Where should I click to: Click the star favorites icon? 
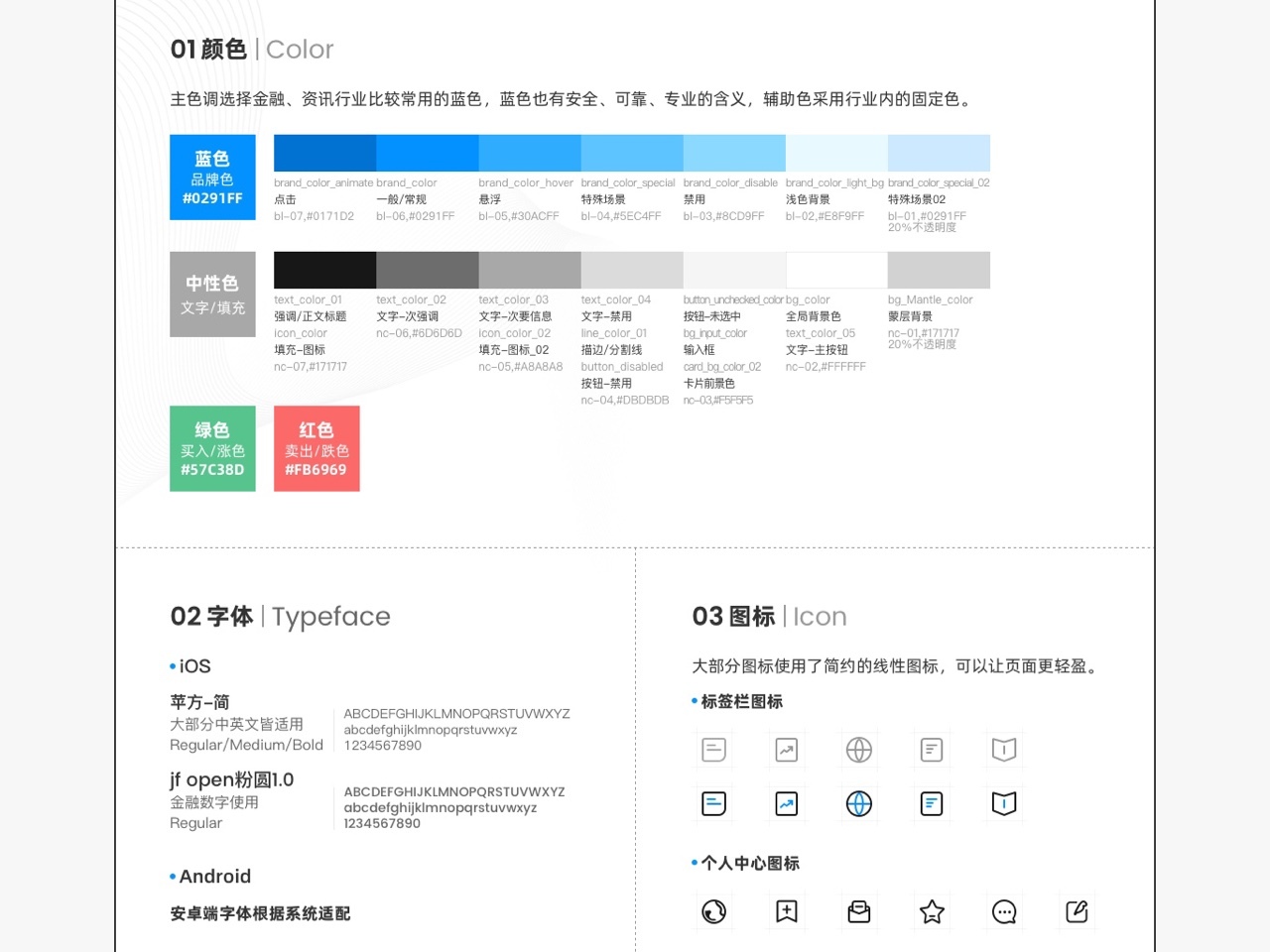932,911
